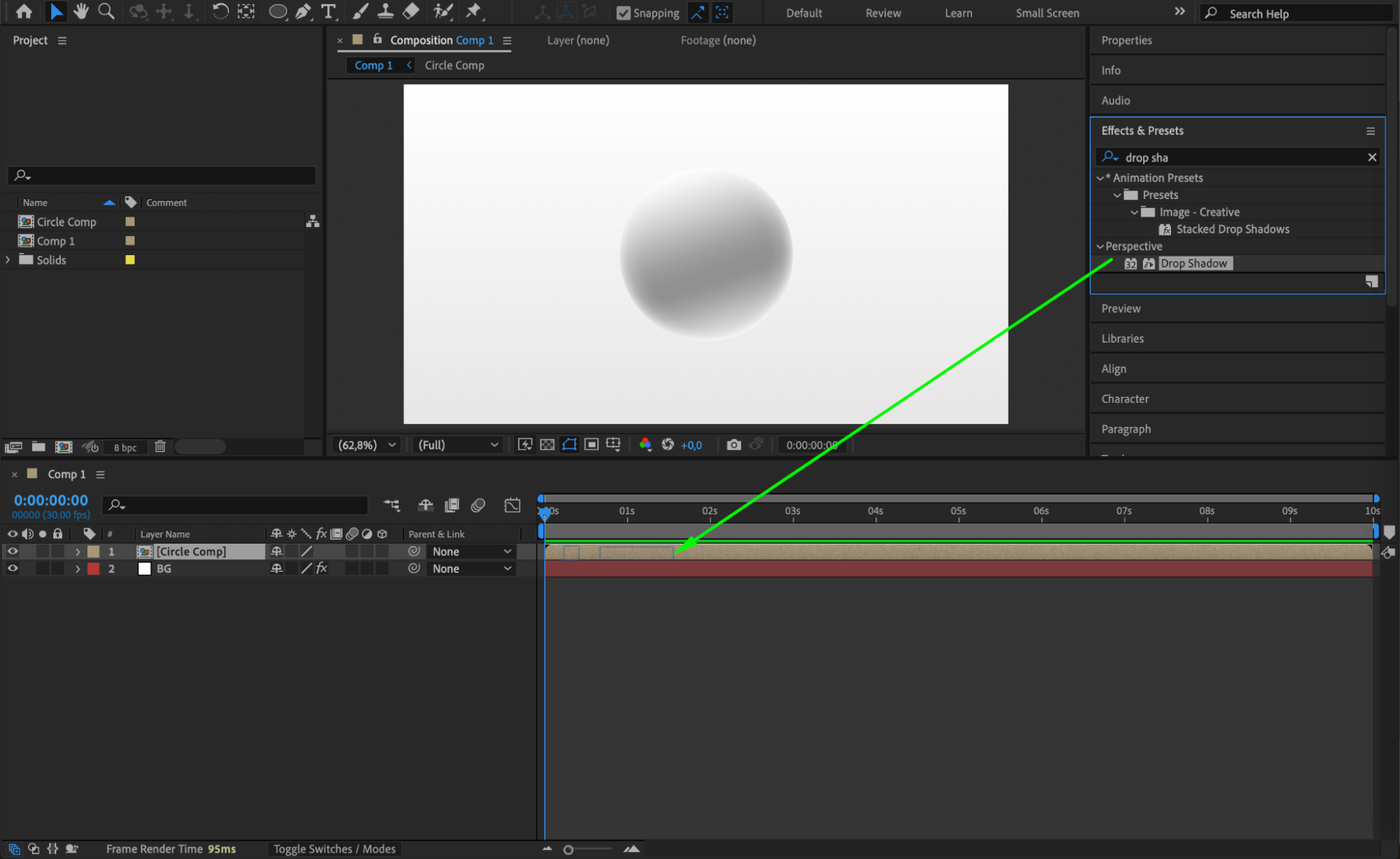The image size is (1400, 859).
Task: Click Toggle Switches / Modes button
Action: pyautogui.click(x=334, y=849)
